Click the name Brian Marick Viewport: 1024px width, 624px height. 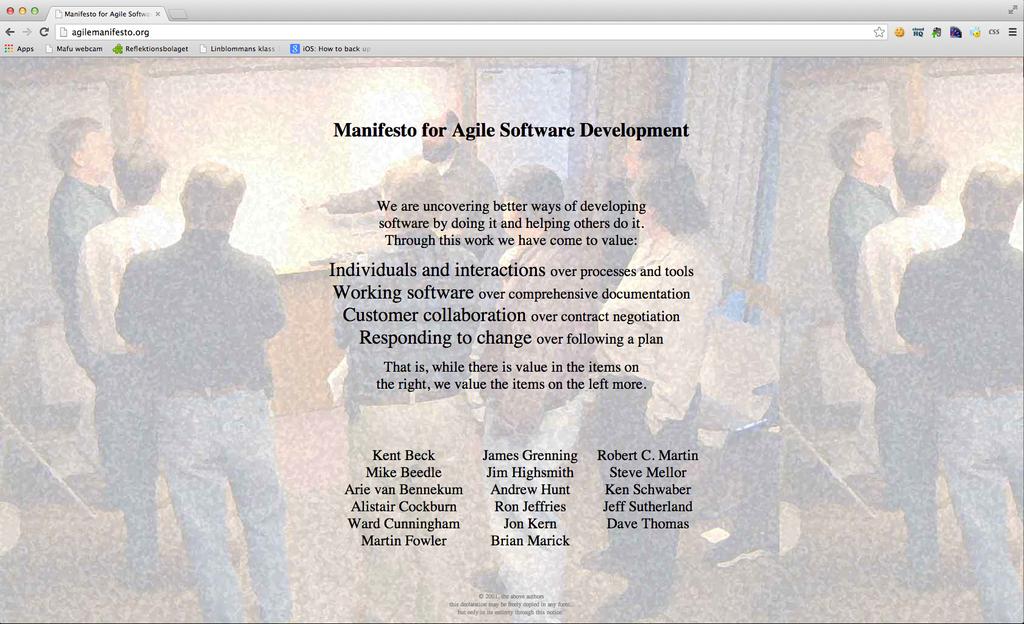click(x=530, y=540)
